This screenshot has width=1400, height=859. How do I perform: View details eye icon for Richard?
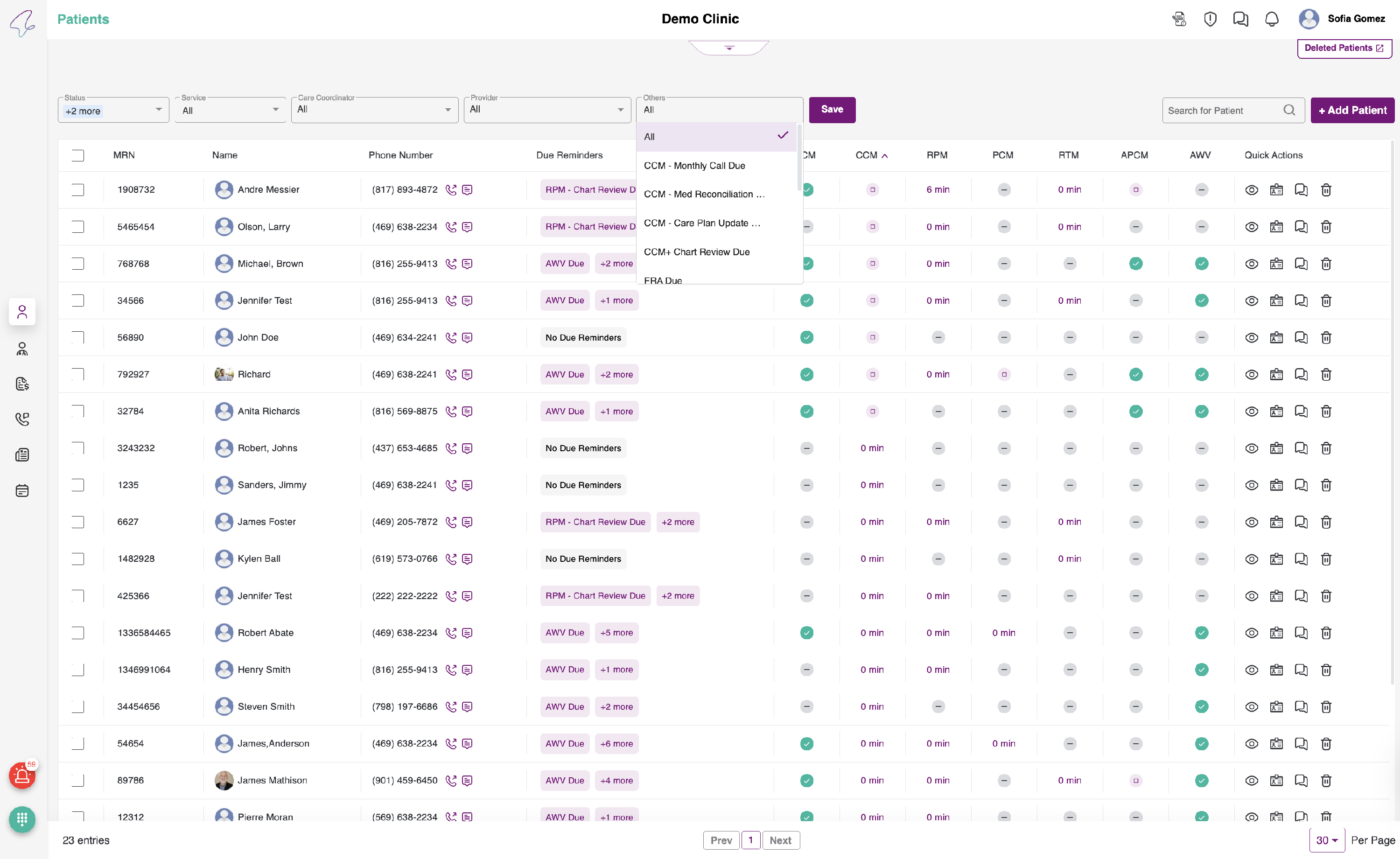click(1251, 374)
